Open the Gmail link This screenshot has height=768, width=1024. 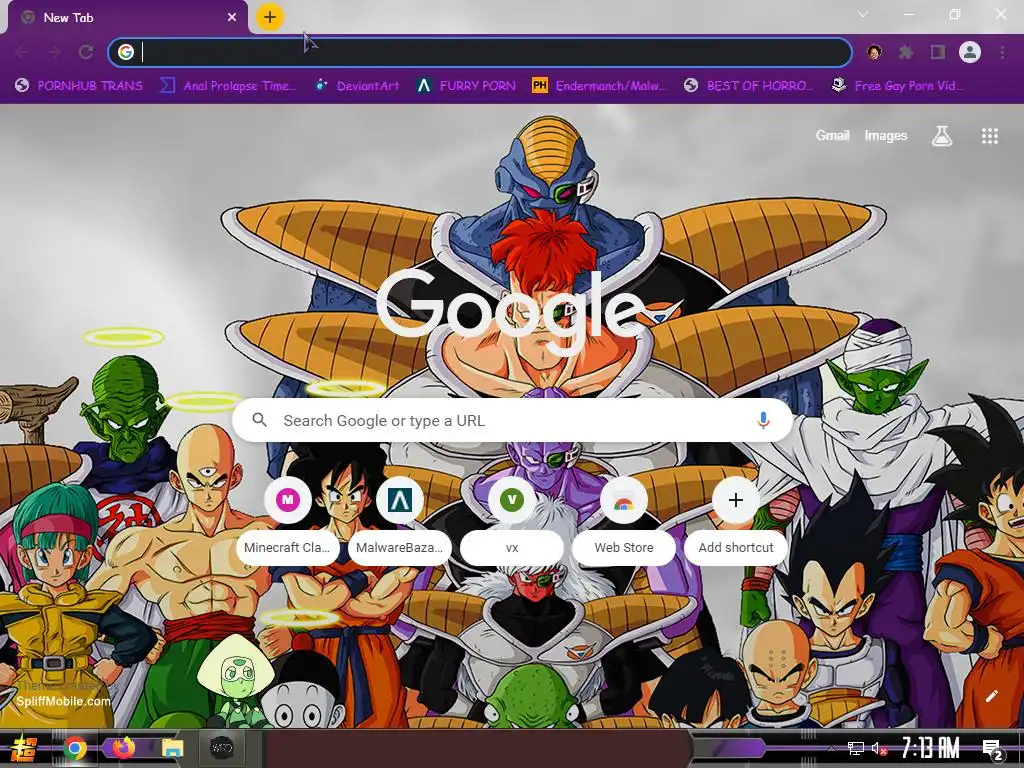coord(833,135)
